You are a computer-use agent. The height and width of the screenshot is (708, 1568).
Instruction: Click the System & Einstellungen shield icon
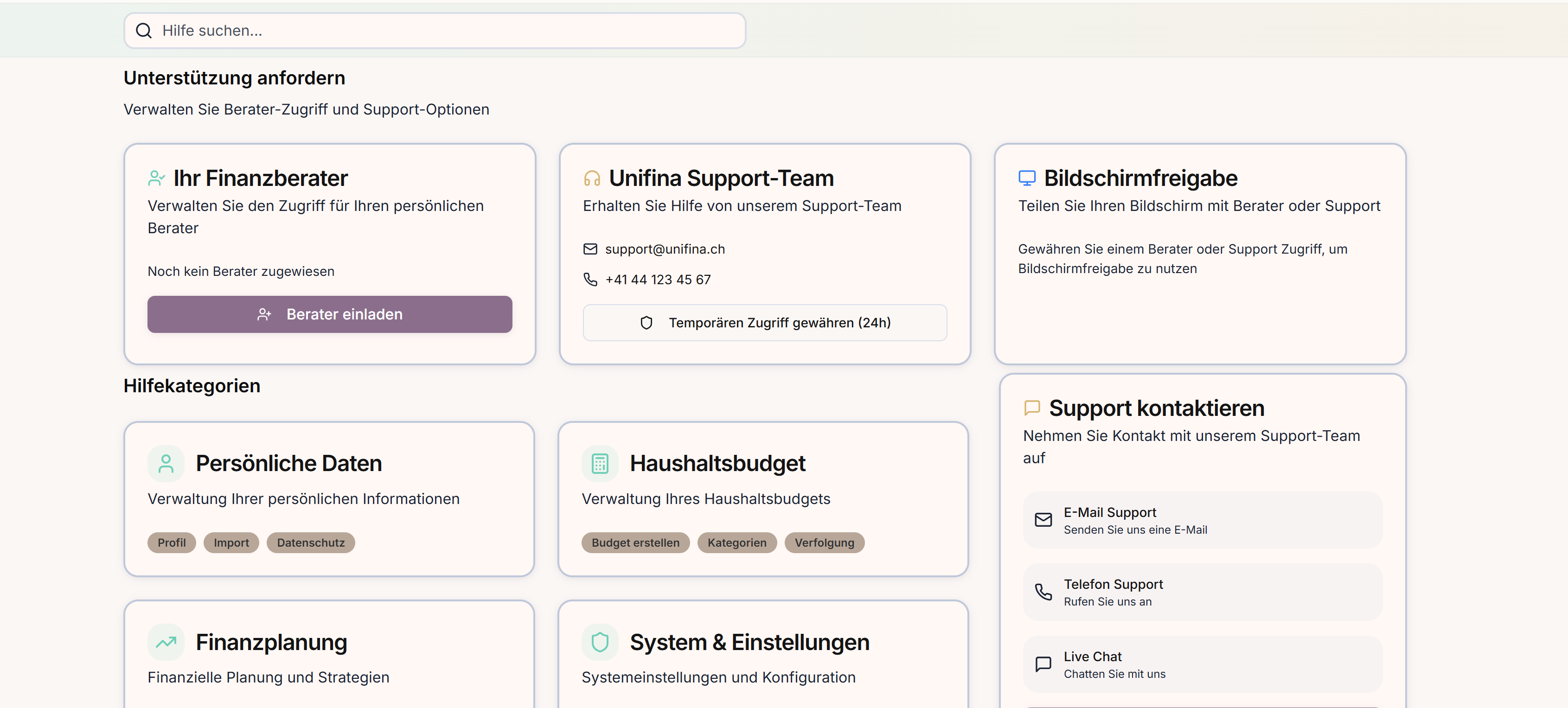pos(600,642)
